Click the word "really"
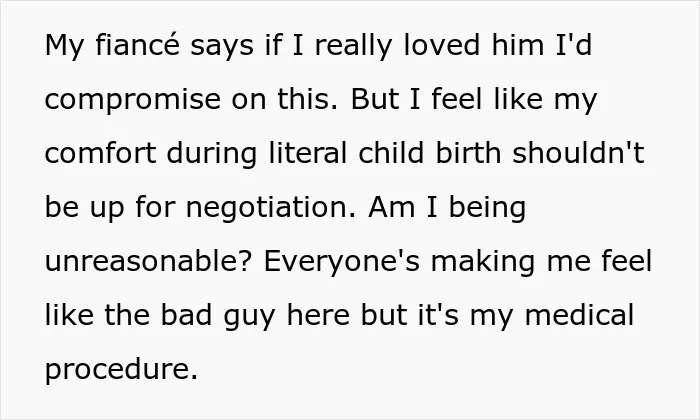 click(354, 45)
